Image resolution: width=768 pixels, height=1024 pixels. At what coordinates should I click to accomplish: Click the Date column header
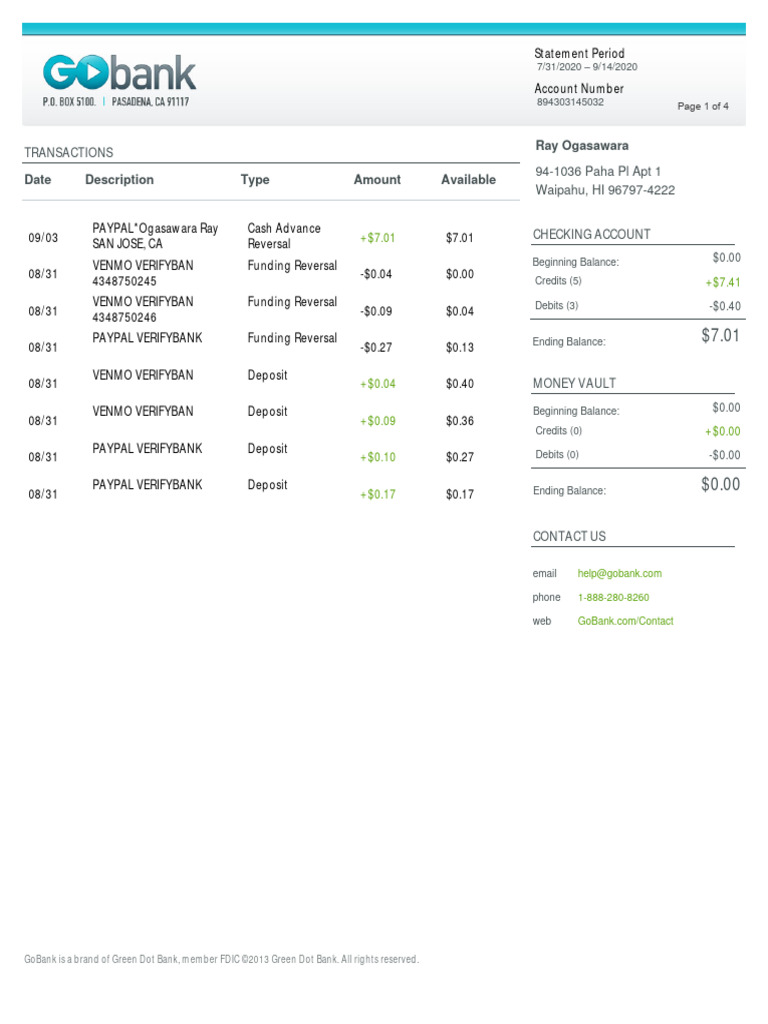pos(38,180)
